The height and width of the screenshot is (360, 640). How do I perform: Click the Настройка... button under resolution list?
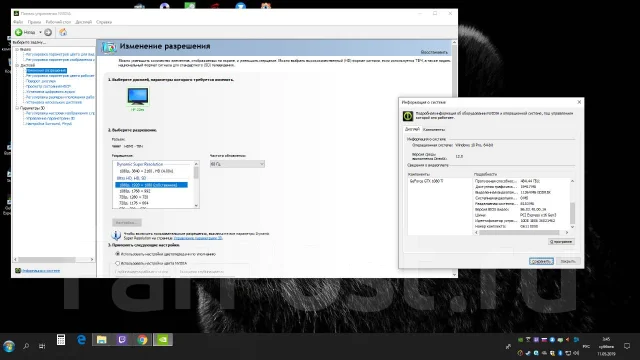point(127,223)
